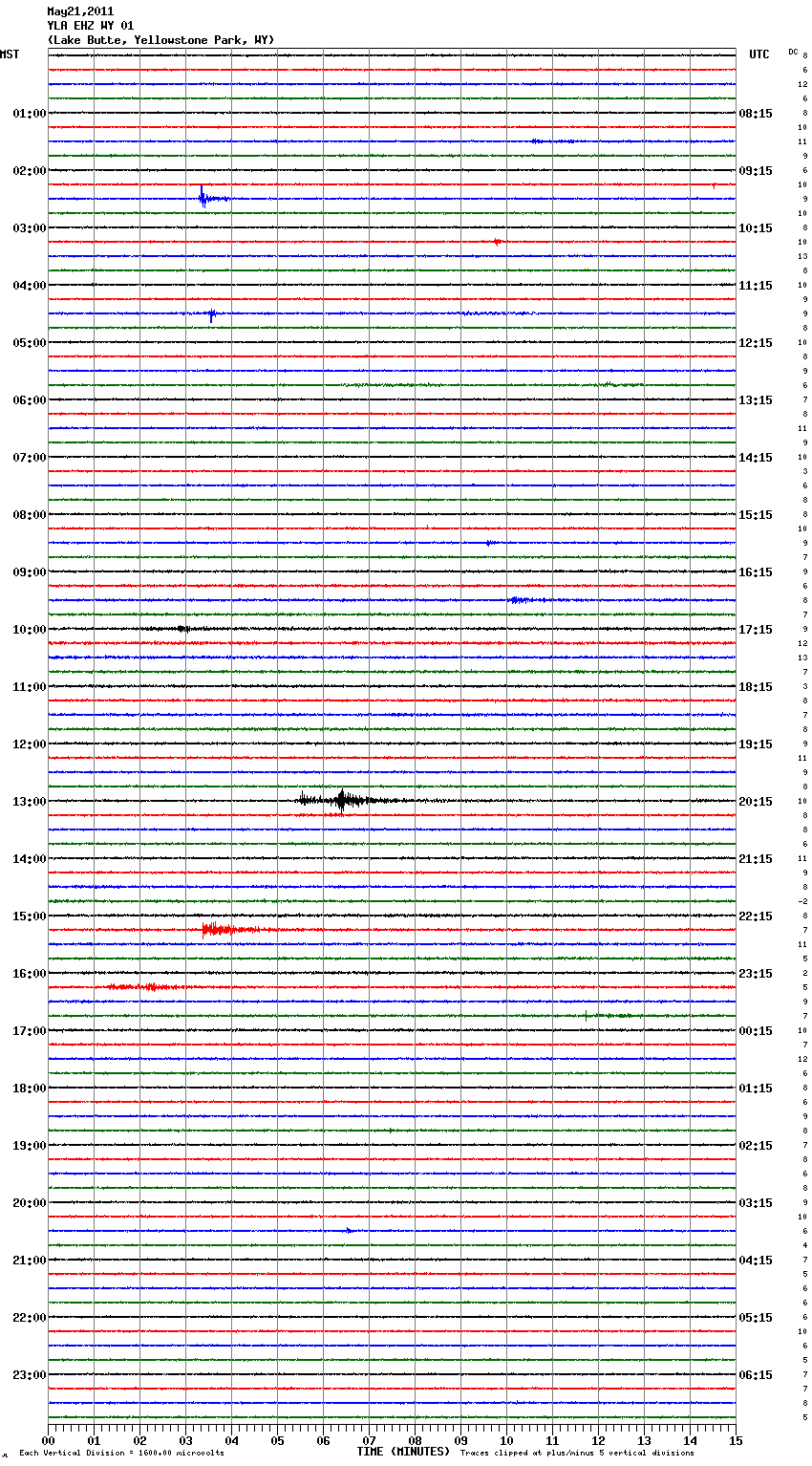Viewport: 812px width, 1466px height.
Task: Click the date header May21,2011
Action: point(80,11)
